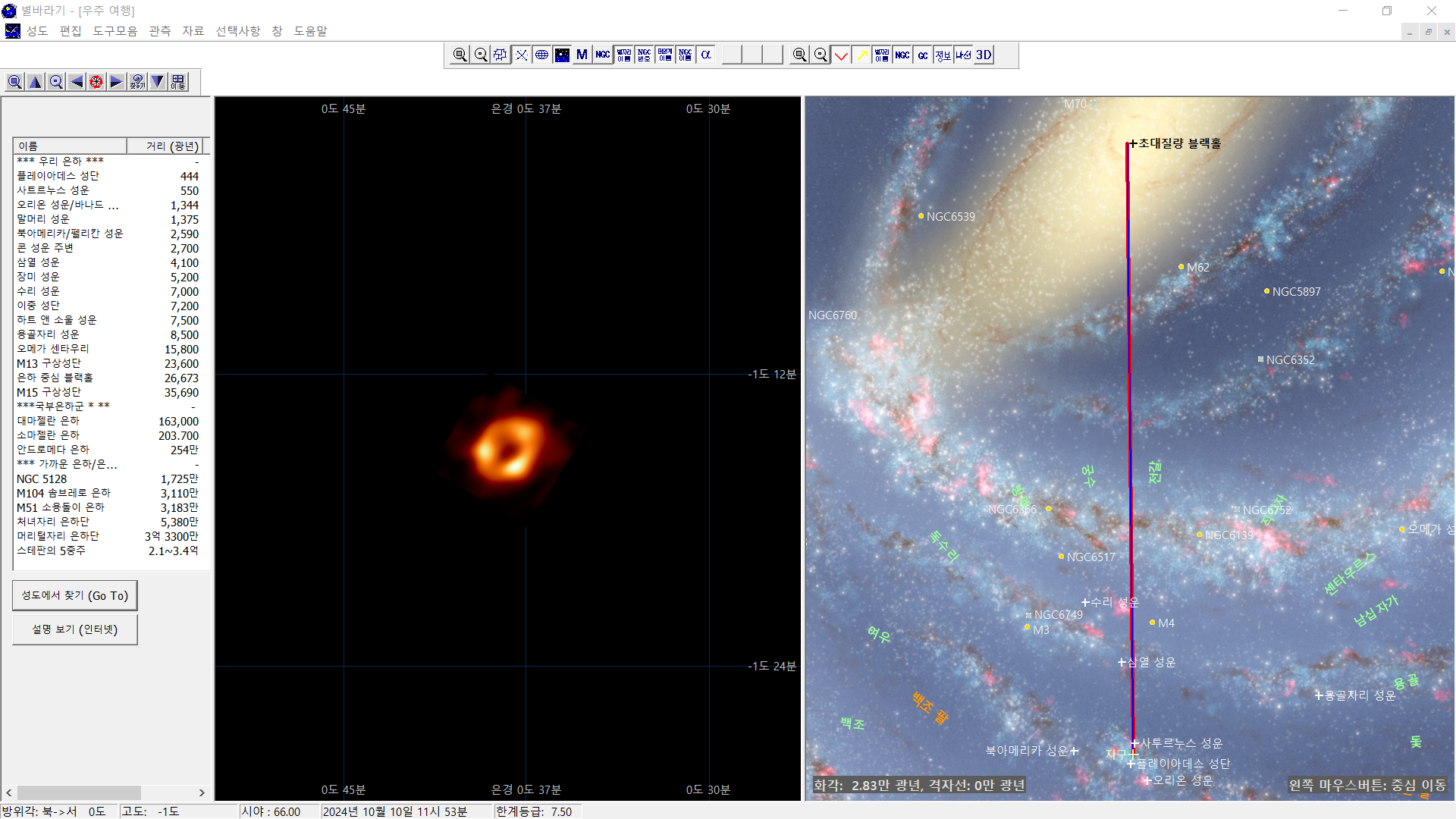Viewport: 1456px width, 819px height.
Task: Click the left panel zoom-out magnifier
Action: tap(55, 82)
